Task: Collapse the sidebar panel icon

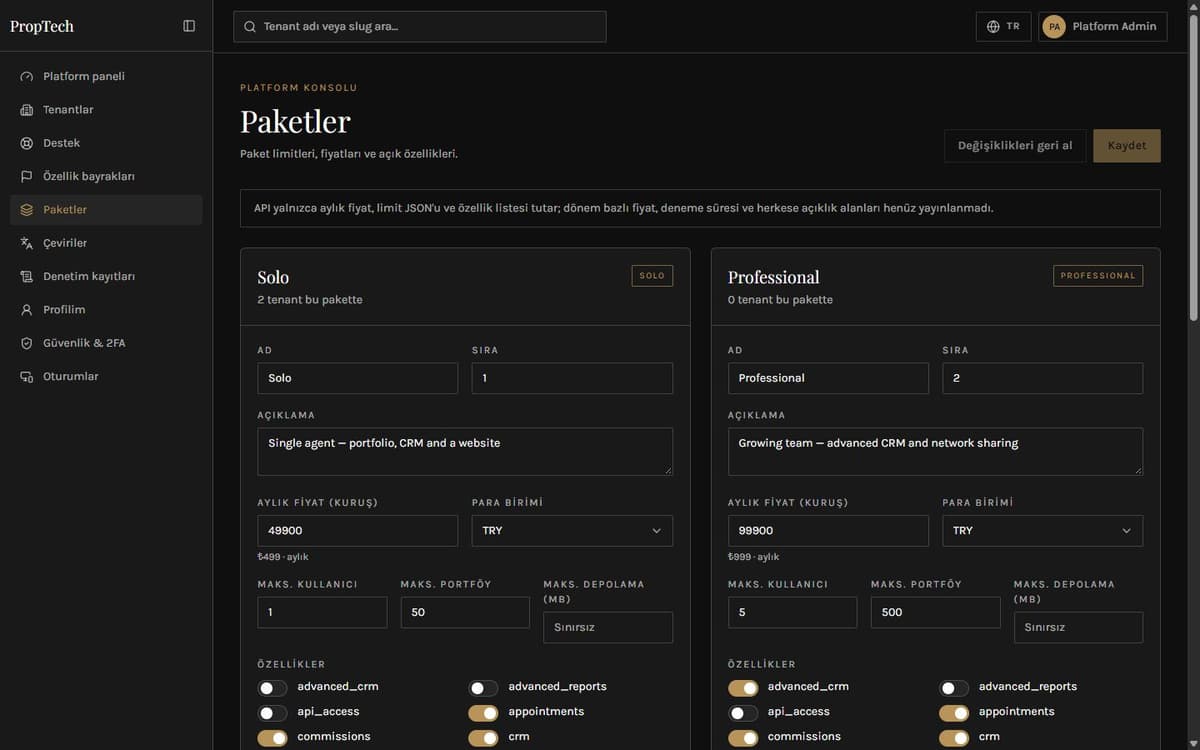Action: [x=189, y=26]
